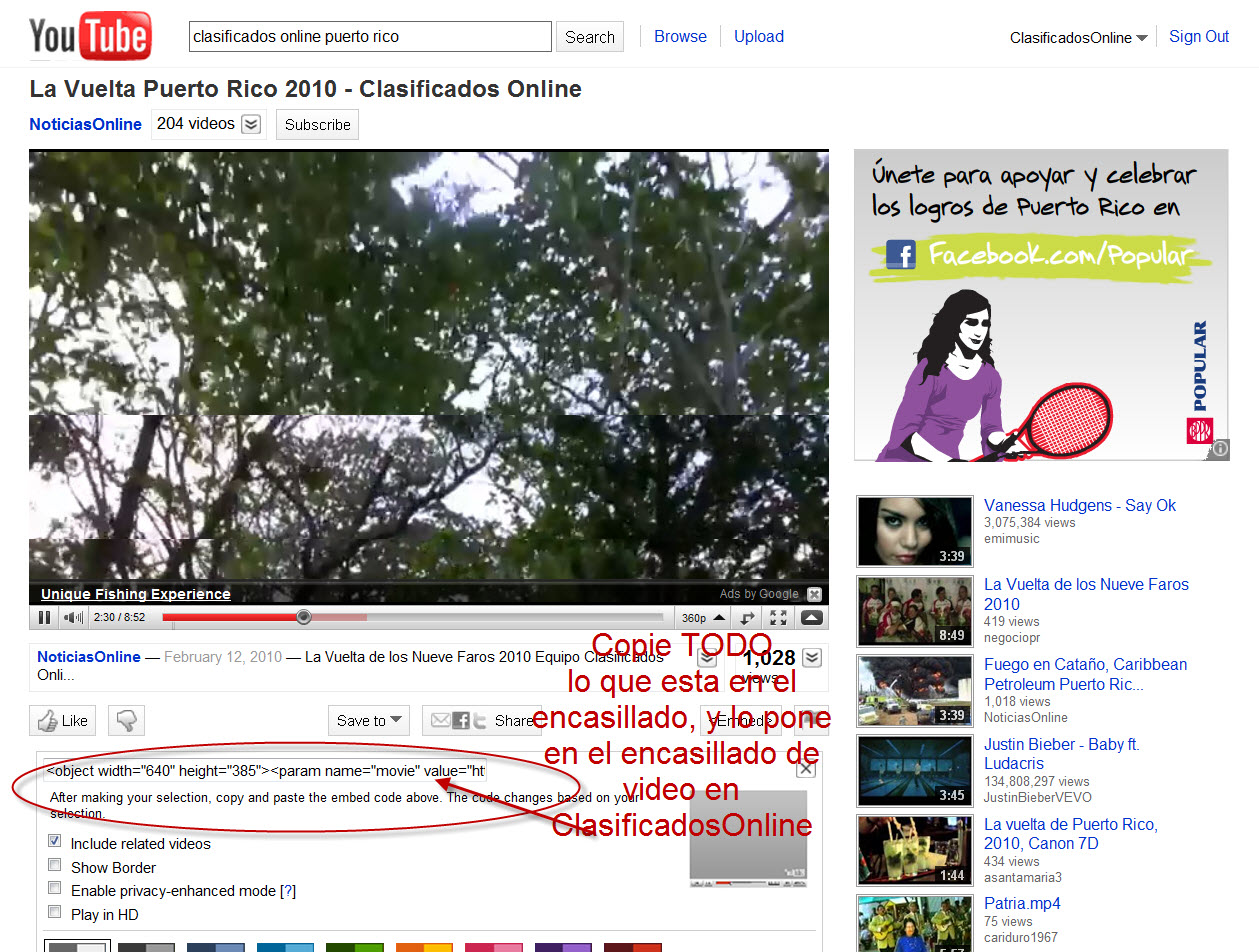Click the video seek bar handle

[304, 618]
